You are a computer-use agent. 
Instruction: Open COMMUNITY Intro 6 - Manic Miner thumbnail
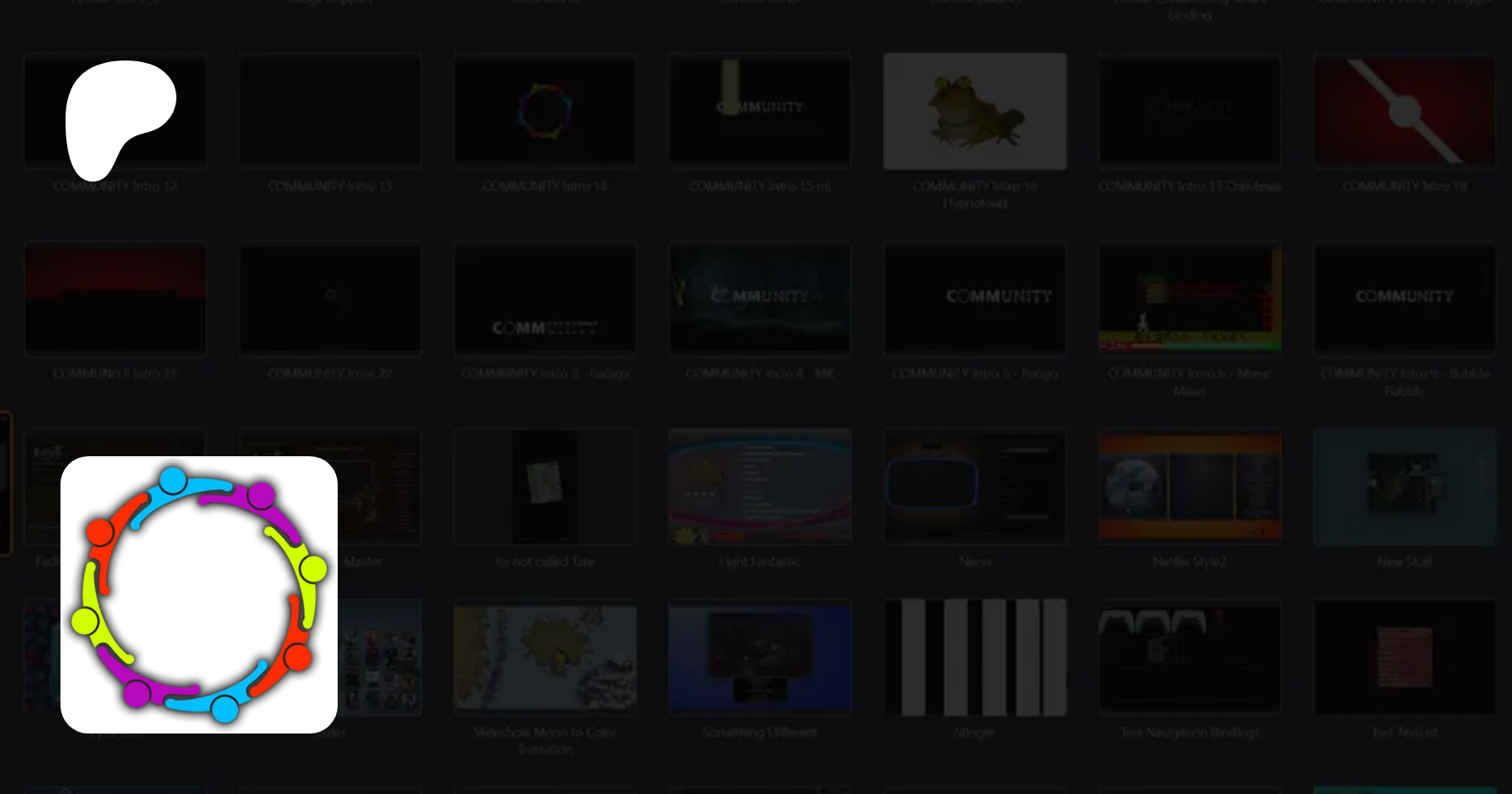[x=1189, y=298]
